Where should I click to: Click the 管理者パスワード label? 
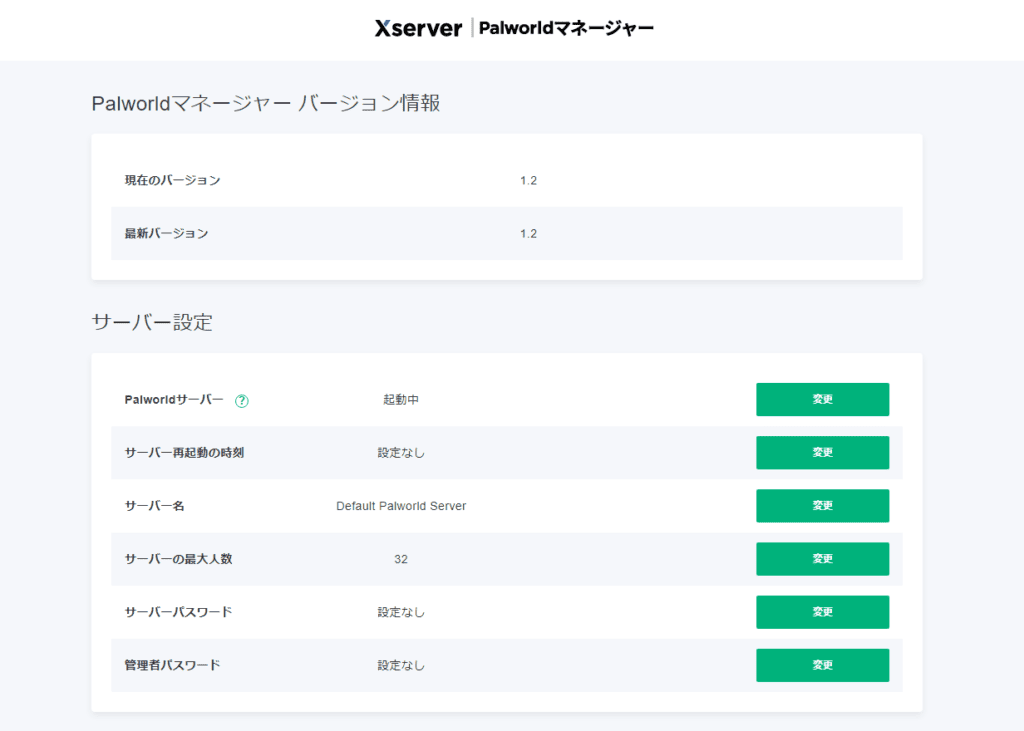click(172, 665)
